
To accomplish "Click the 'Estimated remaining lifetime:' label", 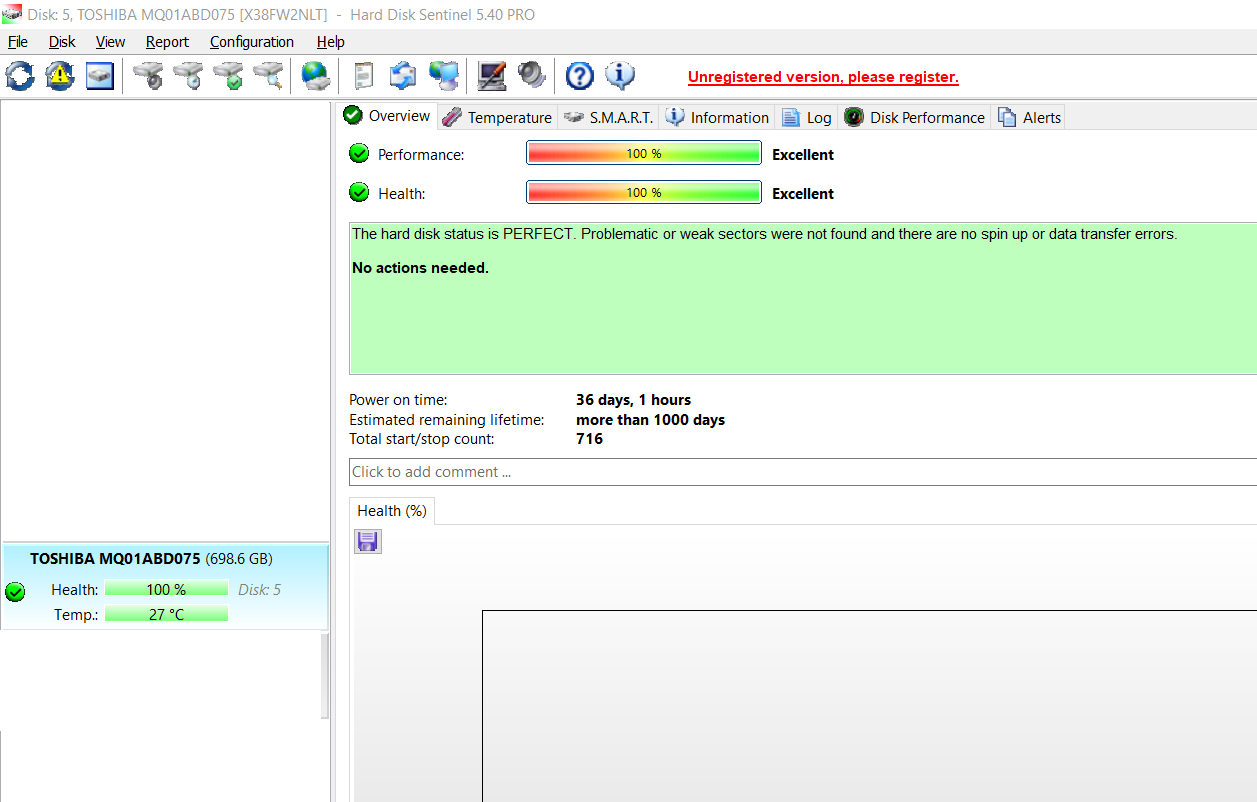I will point(446,420).
